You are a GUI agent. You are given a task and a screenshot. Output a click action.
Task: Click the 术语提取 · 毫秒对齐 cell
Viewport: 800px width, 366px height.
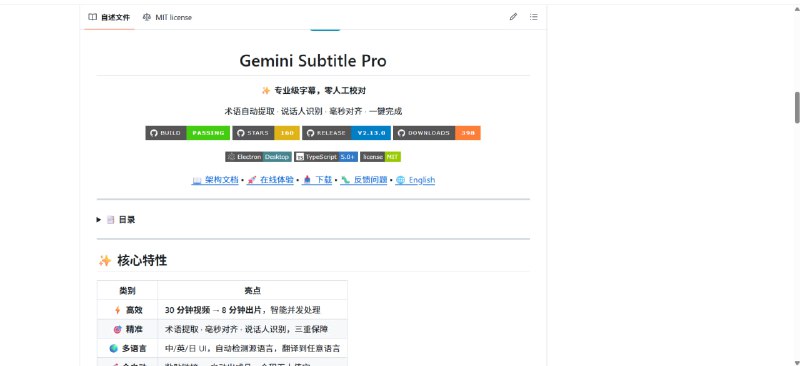pyautogui.click(x=253, y=329)
